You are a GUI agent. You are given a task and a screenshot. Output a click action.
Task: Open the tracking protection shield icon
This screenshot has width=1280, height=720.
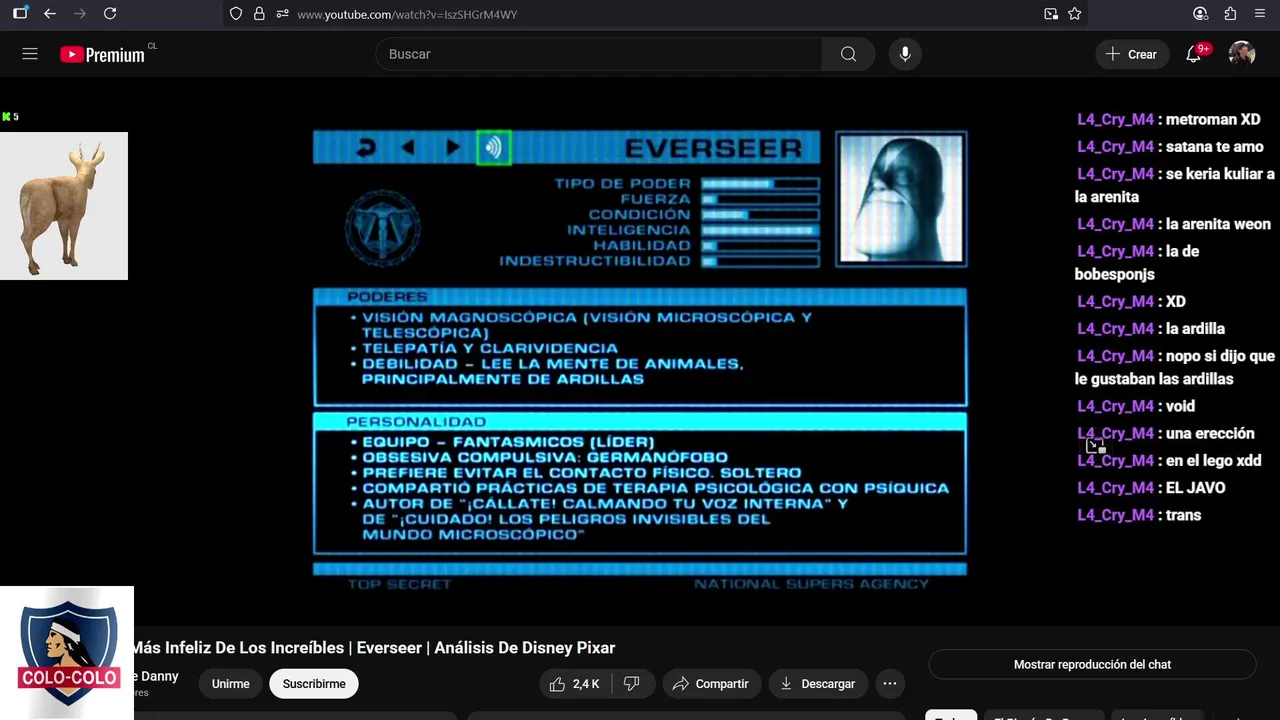pyautogui.click(x=236, y=14)
